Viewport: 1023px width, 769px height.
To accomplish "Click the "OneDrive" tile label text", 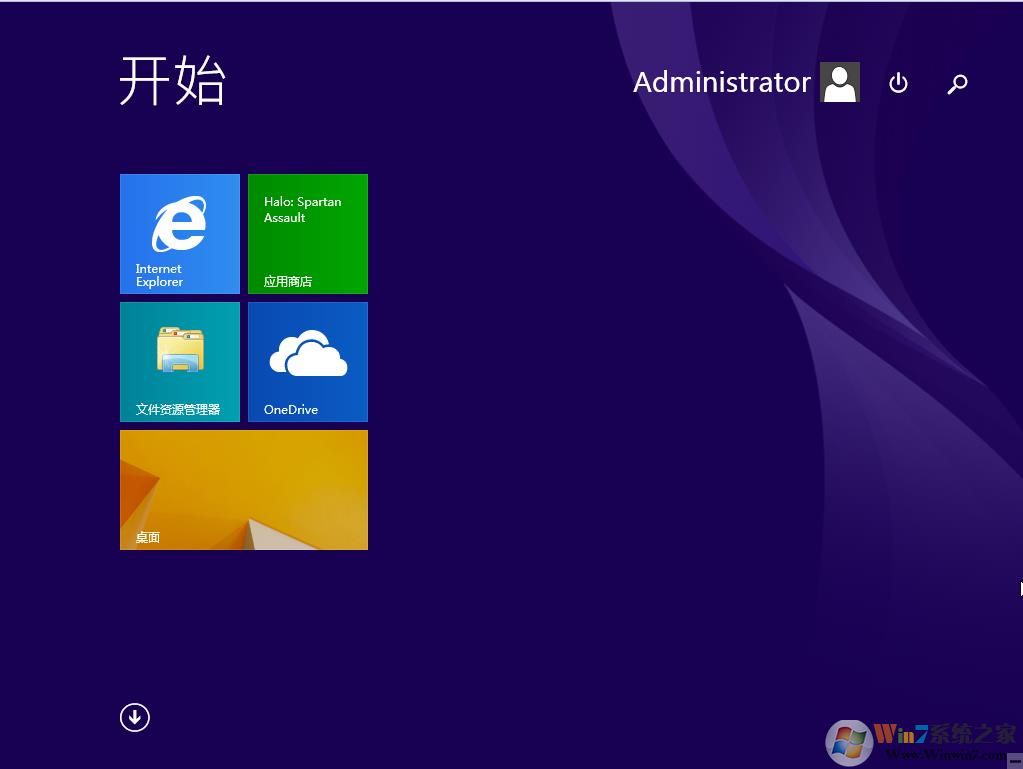I will point(291,409).
